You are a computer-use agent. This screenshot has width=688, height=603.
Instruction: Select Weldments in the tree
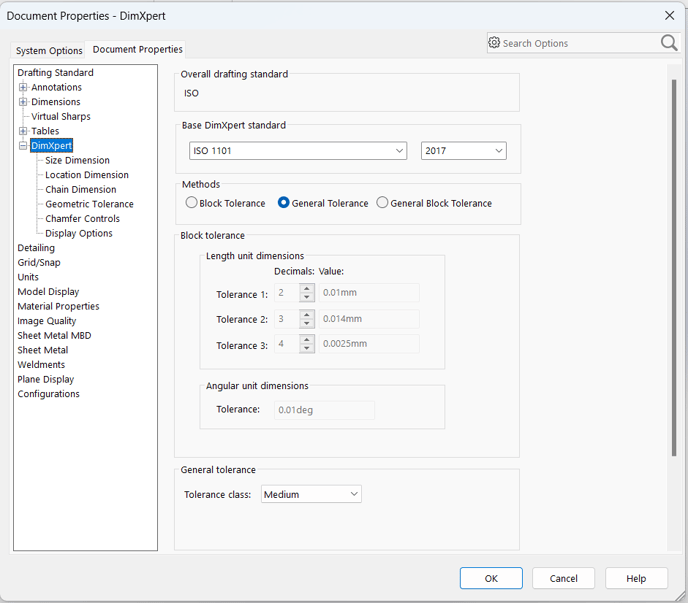(41, 365)
